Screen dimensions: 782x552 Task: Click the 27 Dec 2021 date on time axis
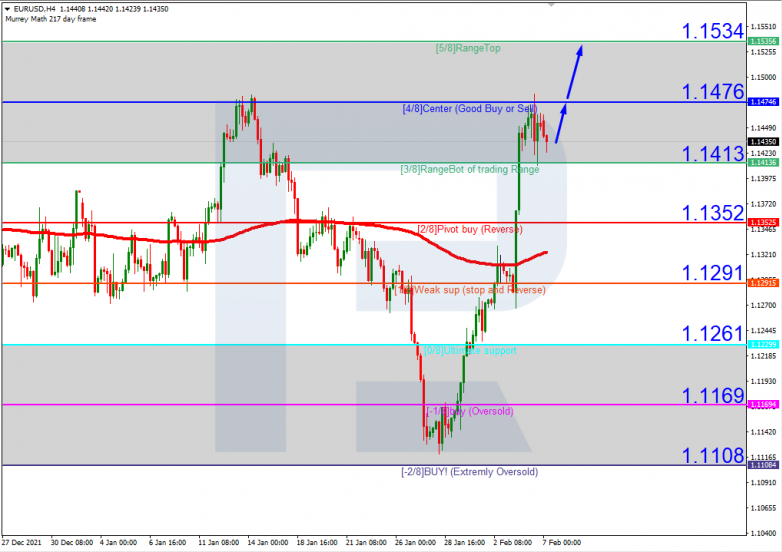coord(22,543)
